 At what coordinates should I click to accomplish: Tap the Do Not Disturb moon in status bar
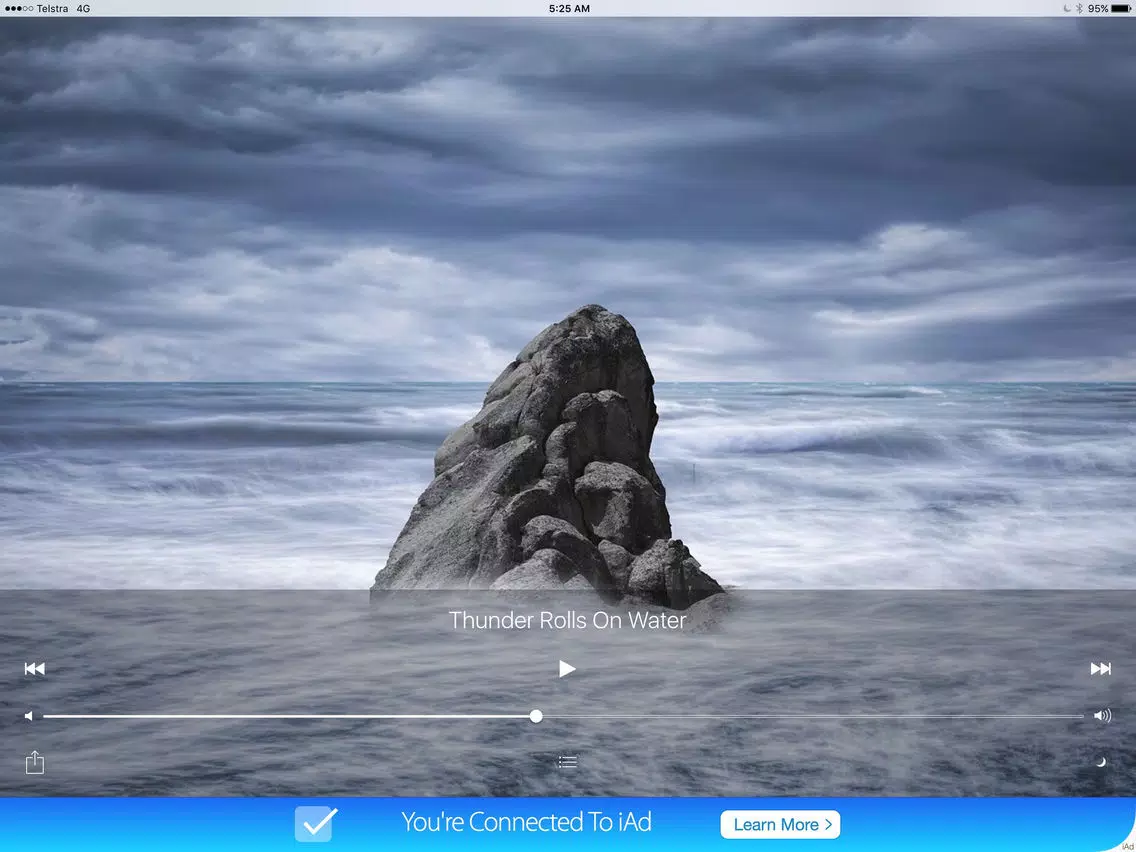pyautogui.click(x=1067, y=8)
